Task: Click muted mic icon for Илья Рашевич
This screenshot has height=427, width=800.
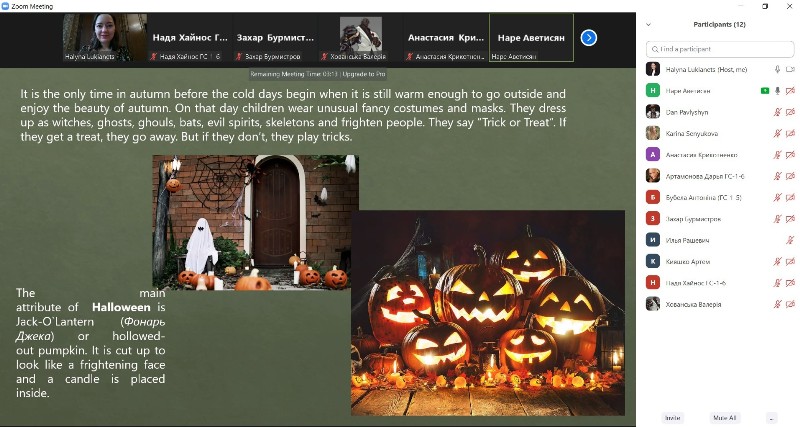Action: pos(790,240)
